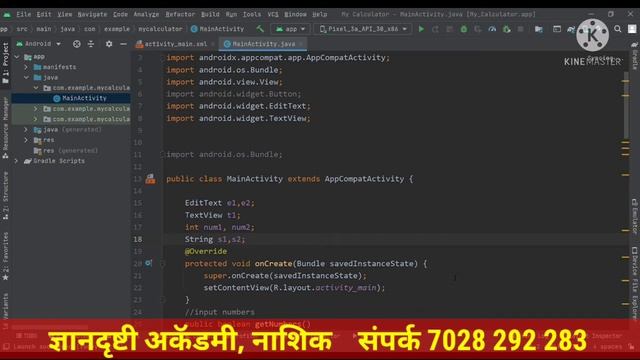
Task: Click the Collapse All icon in Project panel
Action: [91, 44]
